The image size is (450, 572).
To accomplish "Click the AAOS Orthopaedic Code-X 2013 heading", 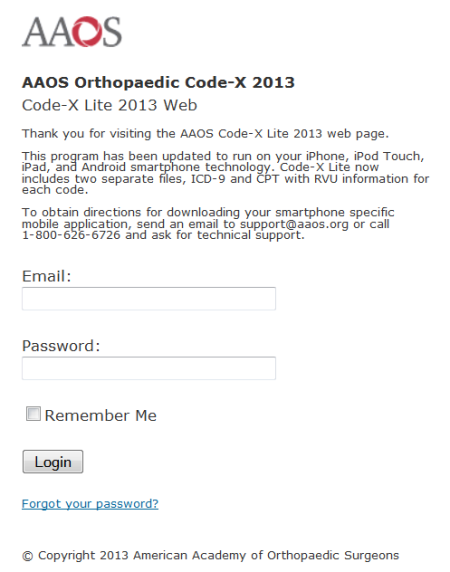I will (x=158, y=82).
